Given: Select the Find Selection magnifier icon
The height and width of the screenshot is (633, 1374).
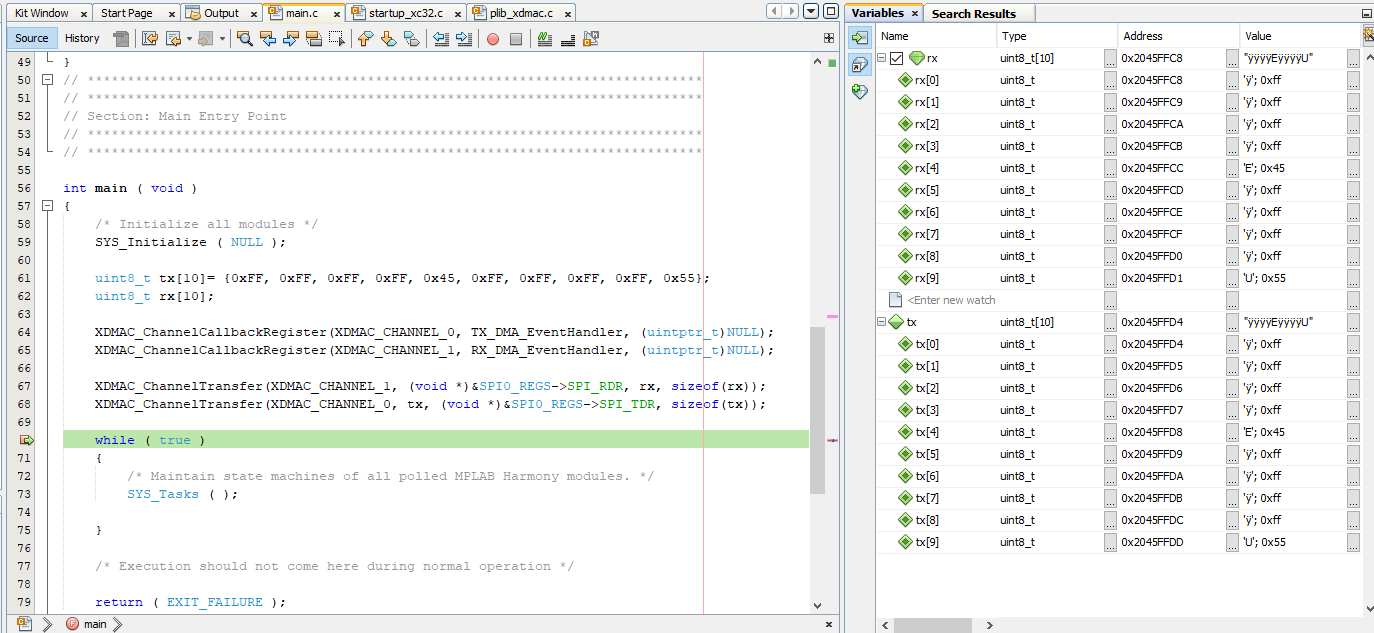Looking at the screenshot, I should click(x=245, y=38).
